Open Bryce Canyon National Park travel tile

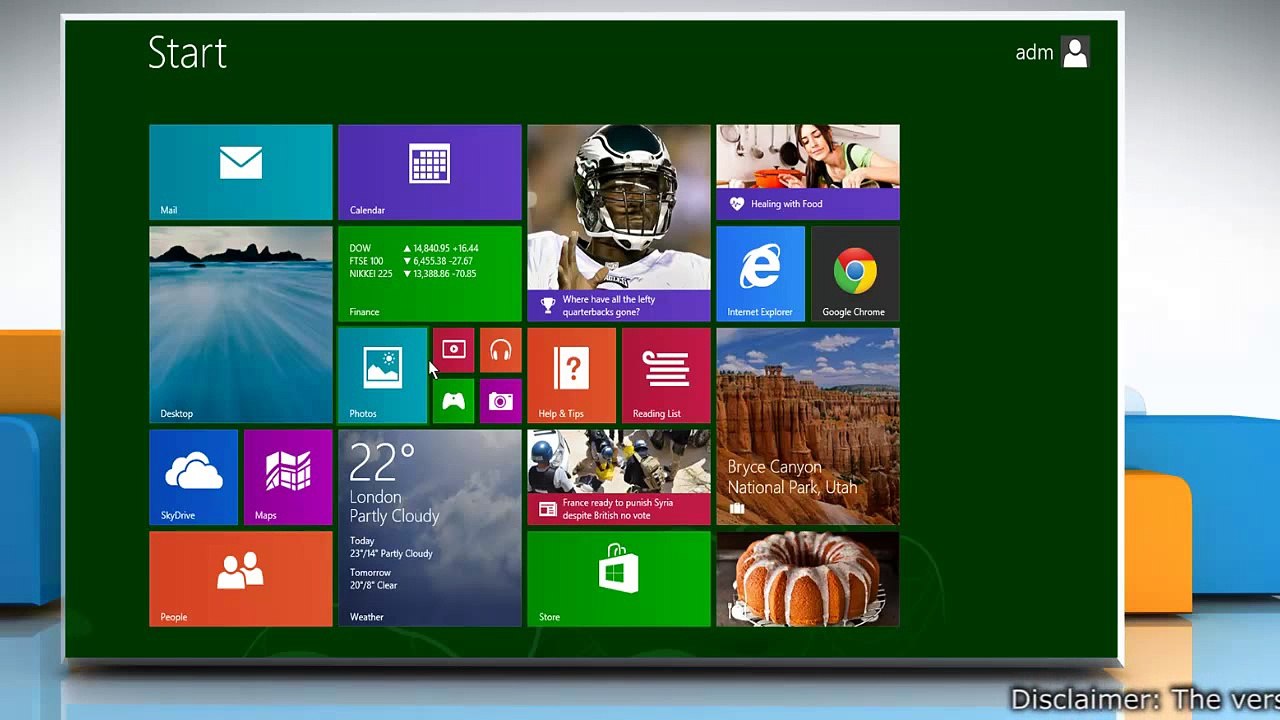[x=807, y=427]
